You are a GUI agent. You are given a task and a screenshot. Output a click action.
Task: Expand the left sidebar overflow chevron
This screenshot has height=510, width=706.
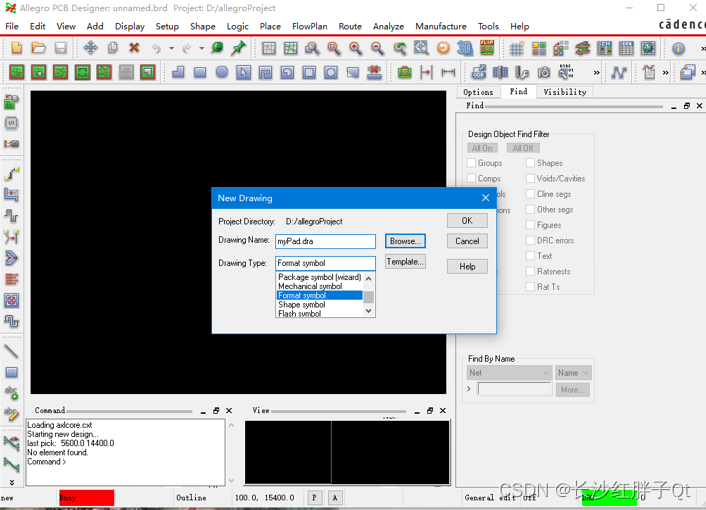pos(11,482)
